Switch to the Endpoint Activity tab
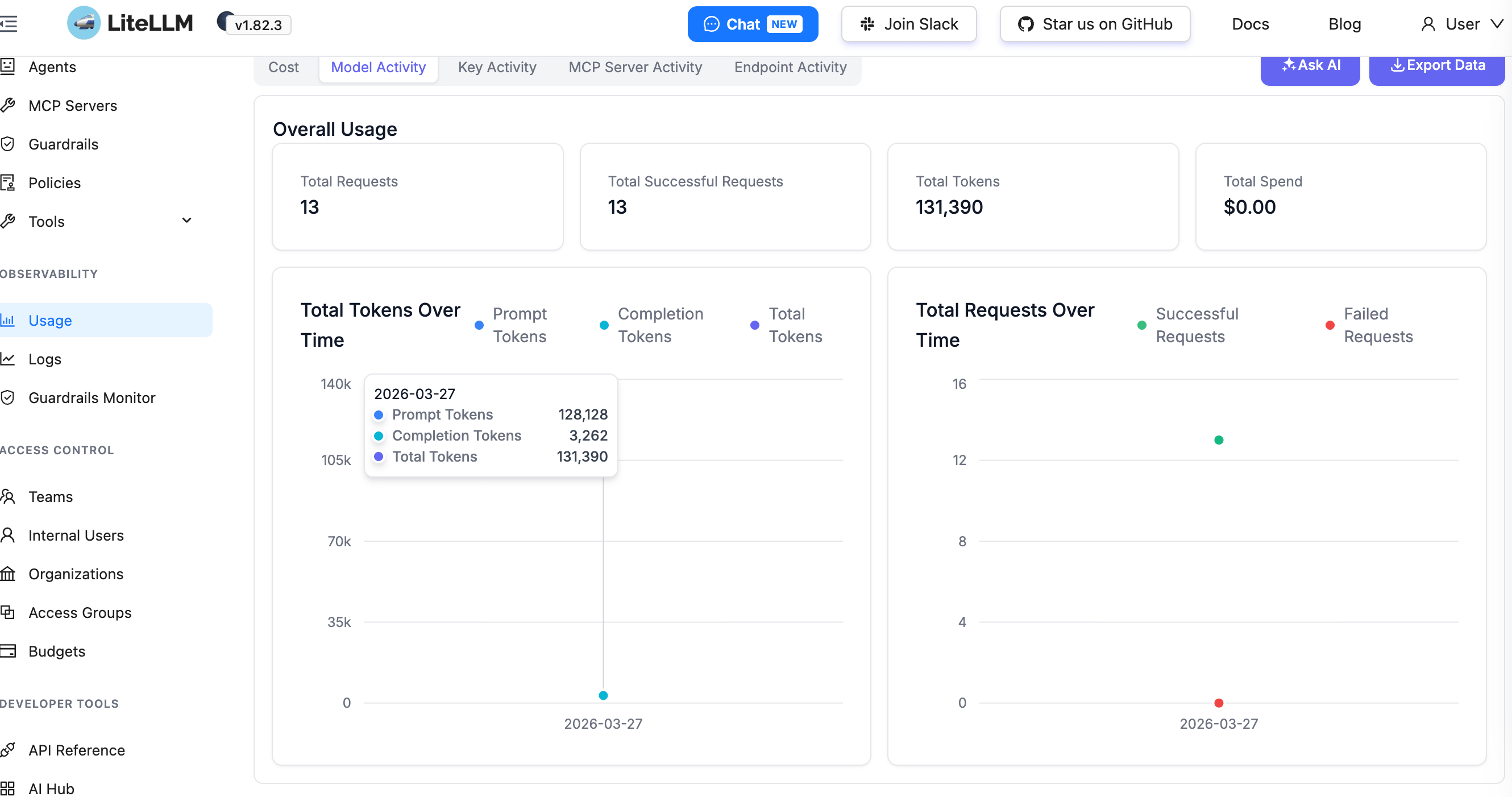1512x797 pixels. tap(790, 68)
